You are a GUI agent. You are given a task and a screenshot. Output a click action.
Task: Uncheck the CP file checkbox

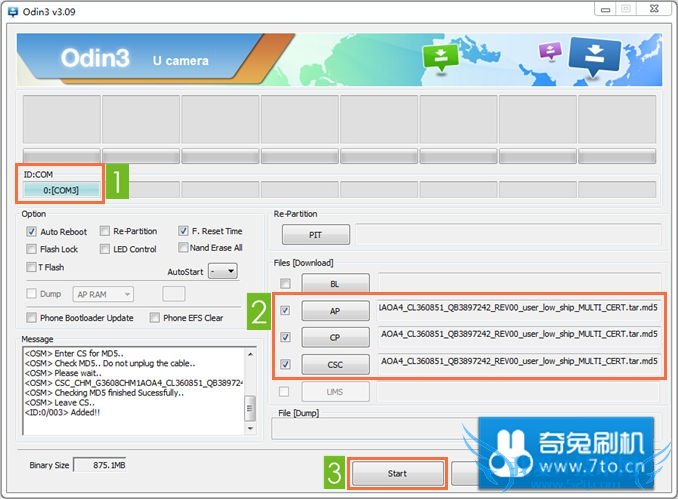(x=285, y=337)
